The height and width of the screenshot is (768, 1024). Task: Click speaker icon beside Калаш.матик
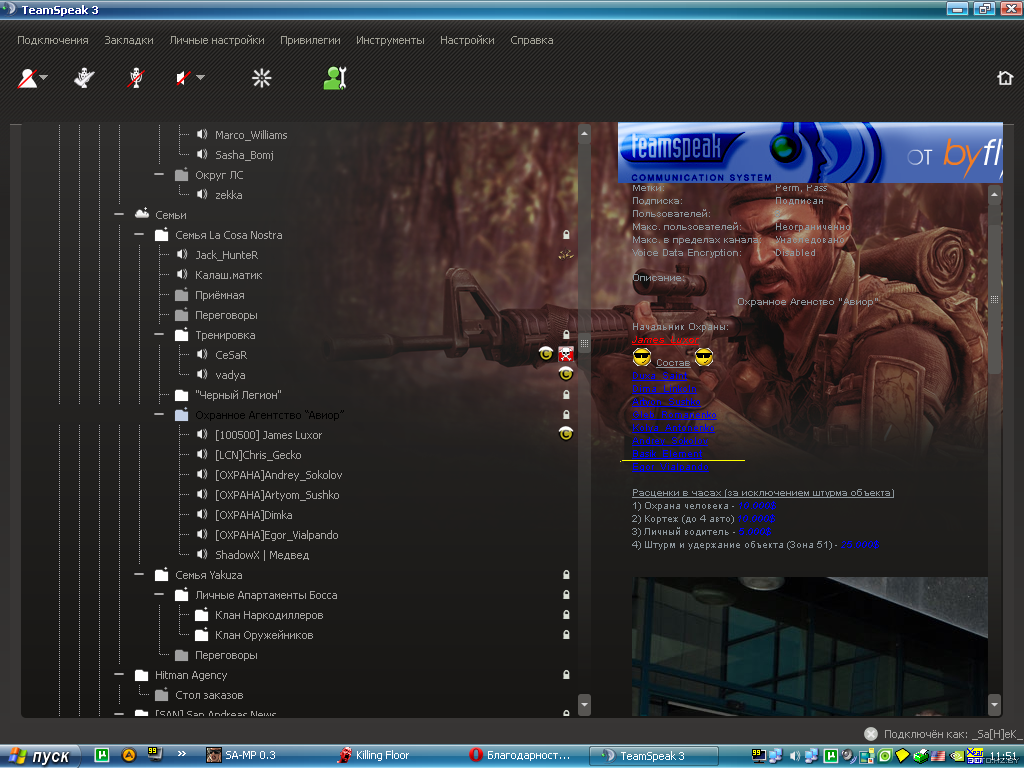point(182,274)
